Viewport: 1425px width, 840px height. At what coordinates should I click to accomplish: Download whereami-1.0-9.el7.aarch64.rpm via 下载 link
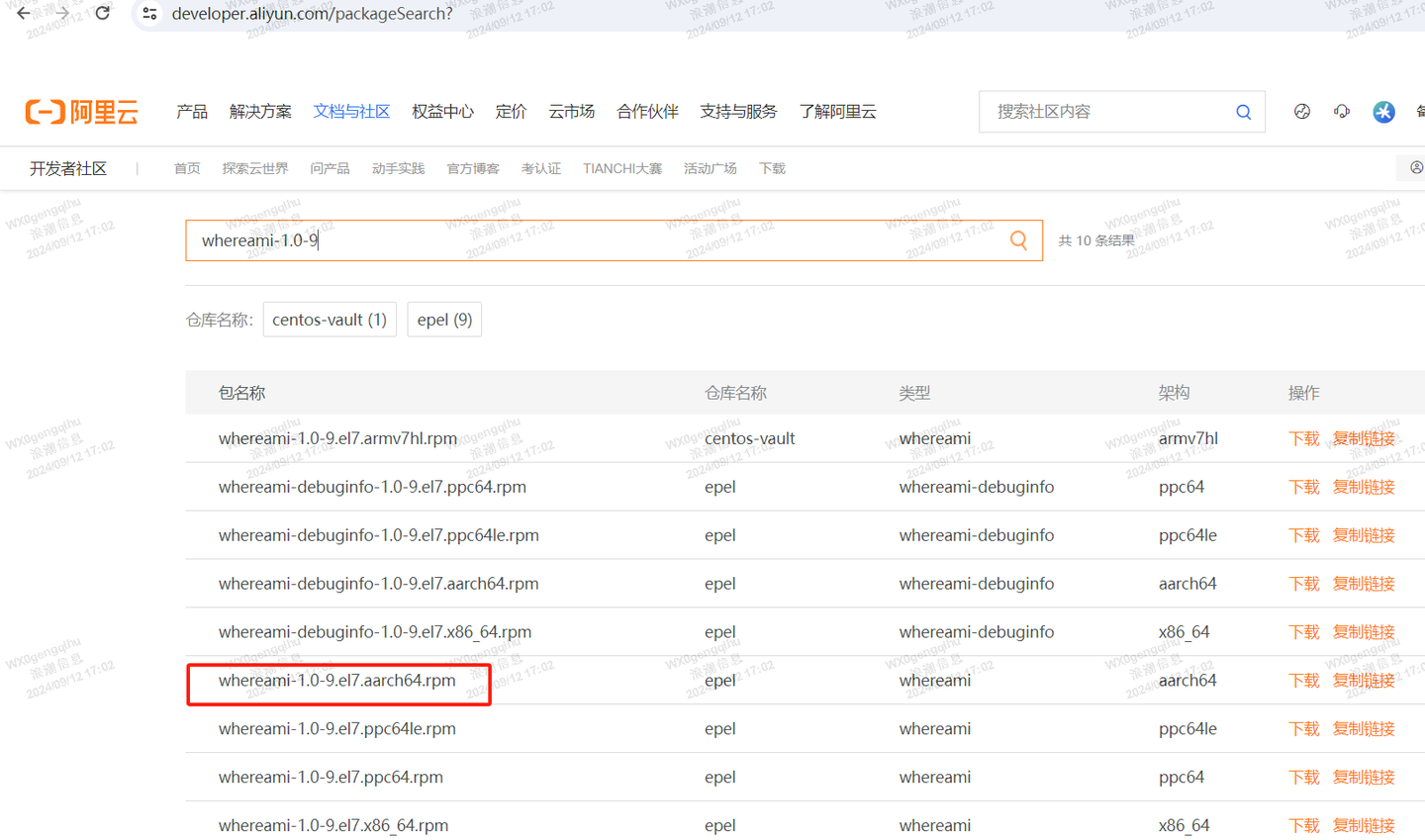1303,680
